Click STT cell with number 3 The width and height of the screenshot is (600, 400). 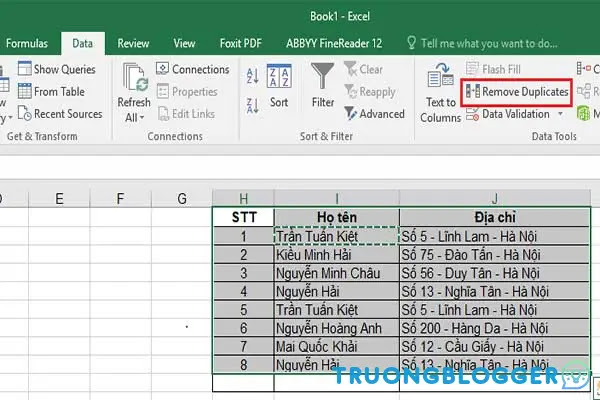[x=243, y=273]
